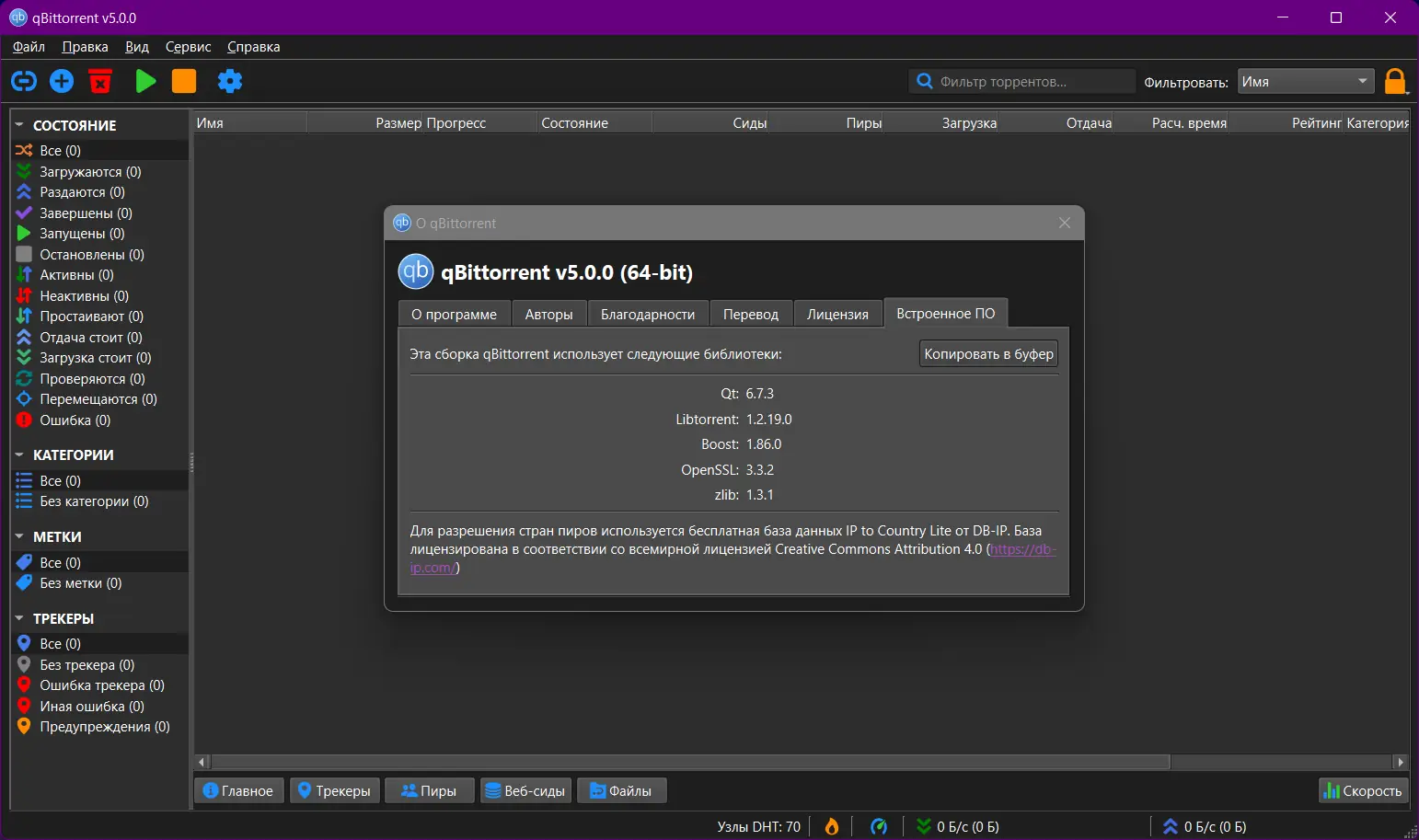Open the Фильтровать Имя dropdown
This screenshot has height=840, width=1419.
tap(1305, 81)
